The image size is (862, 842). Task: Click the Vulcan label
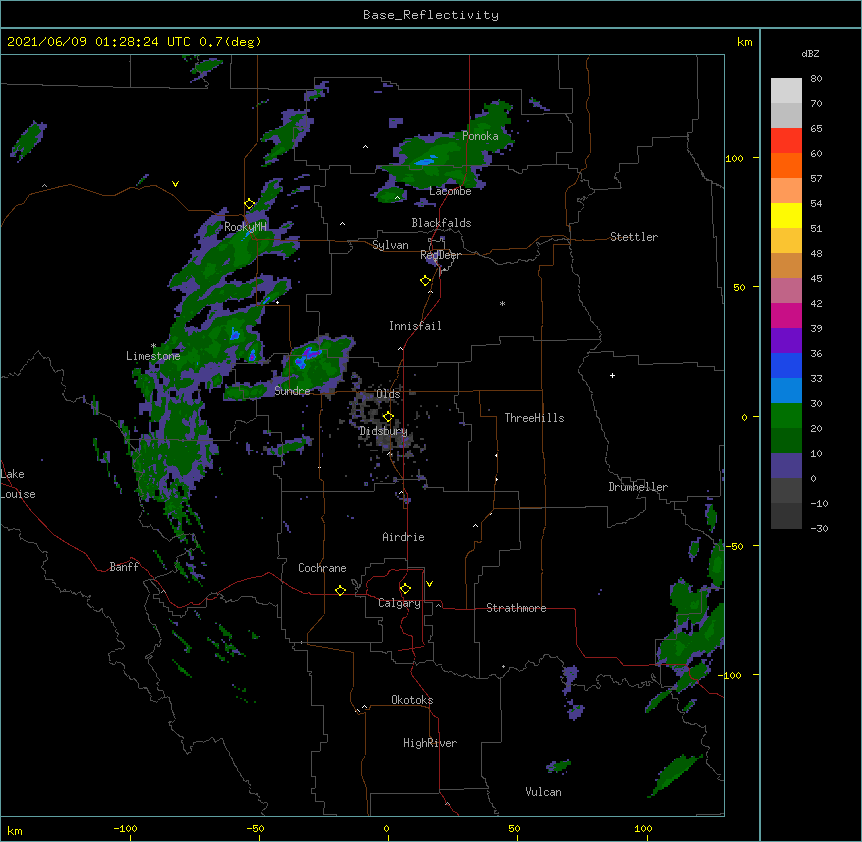[x=543, y=792]
